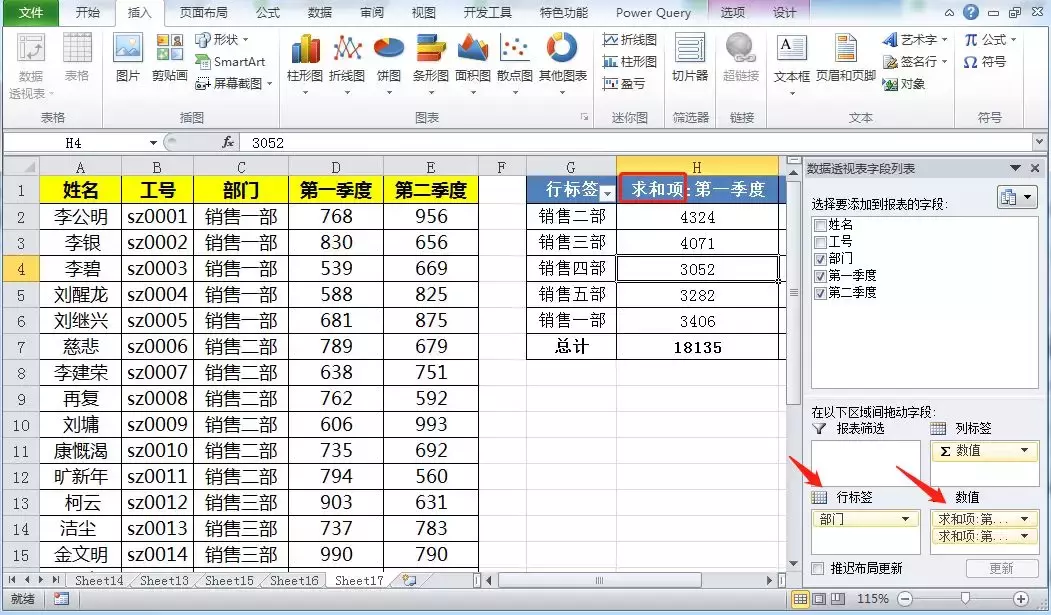Open the Σ 数值 dropdown in column labels area
This screenshot has height=615, width=1051.
(x=1025, y=451)
